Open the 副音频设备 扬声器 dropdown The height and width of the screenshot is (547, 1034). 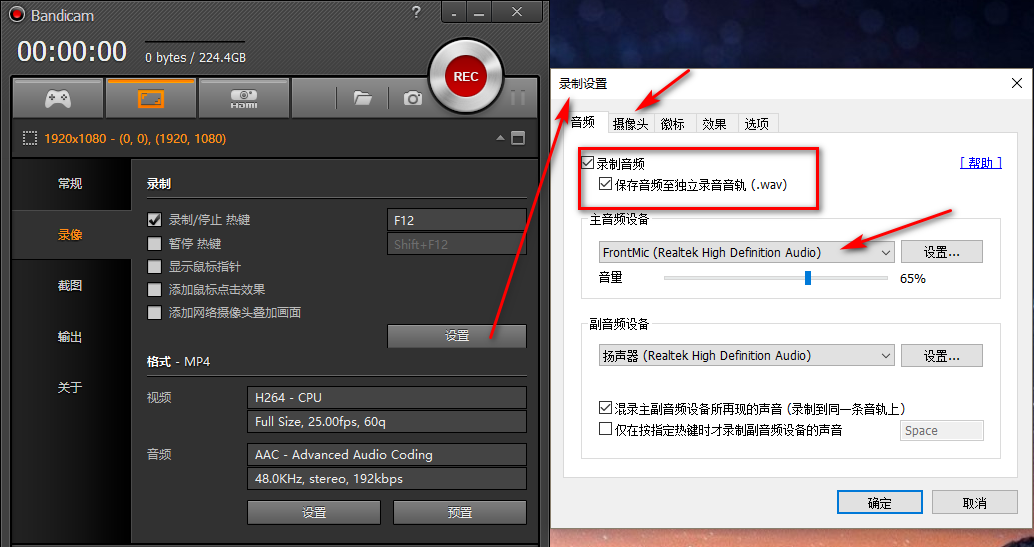tap(746, 356)
